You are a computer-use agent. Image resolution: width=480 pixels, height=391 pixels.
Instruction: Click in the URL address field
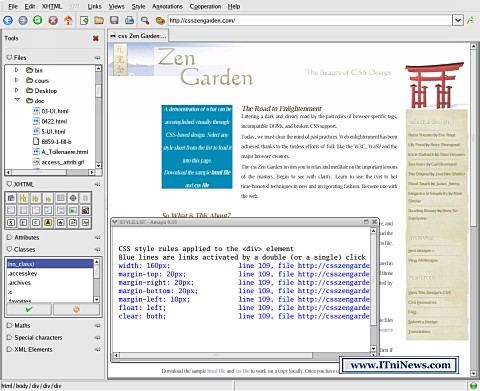[x=310, y=20]
